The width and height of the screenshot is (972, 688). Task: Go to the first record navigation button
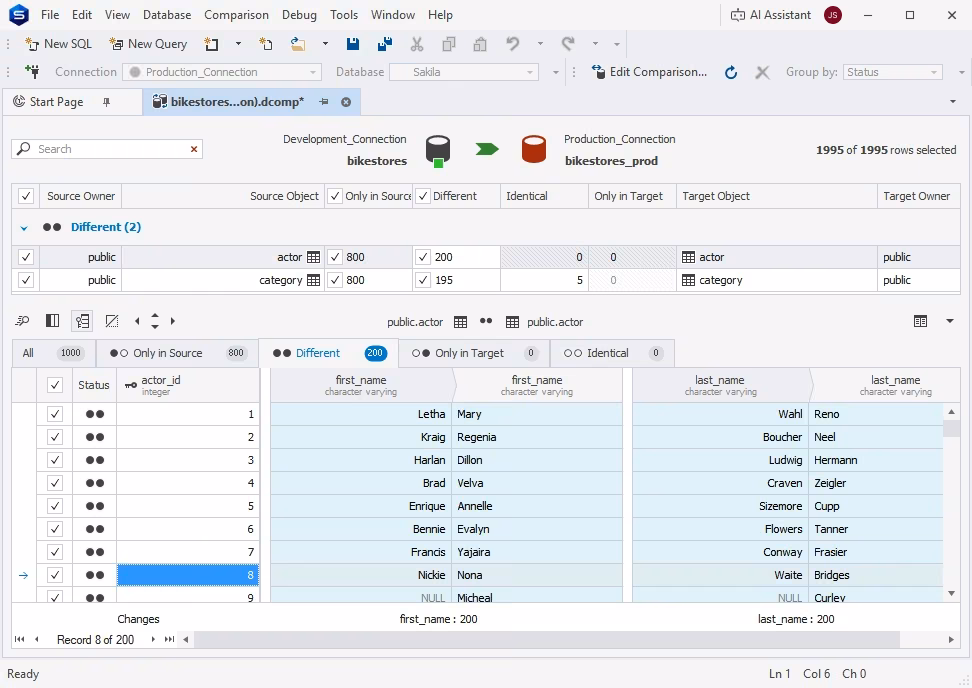[19, 639]
